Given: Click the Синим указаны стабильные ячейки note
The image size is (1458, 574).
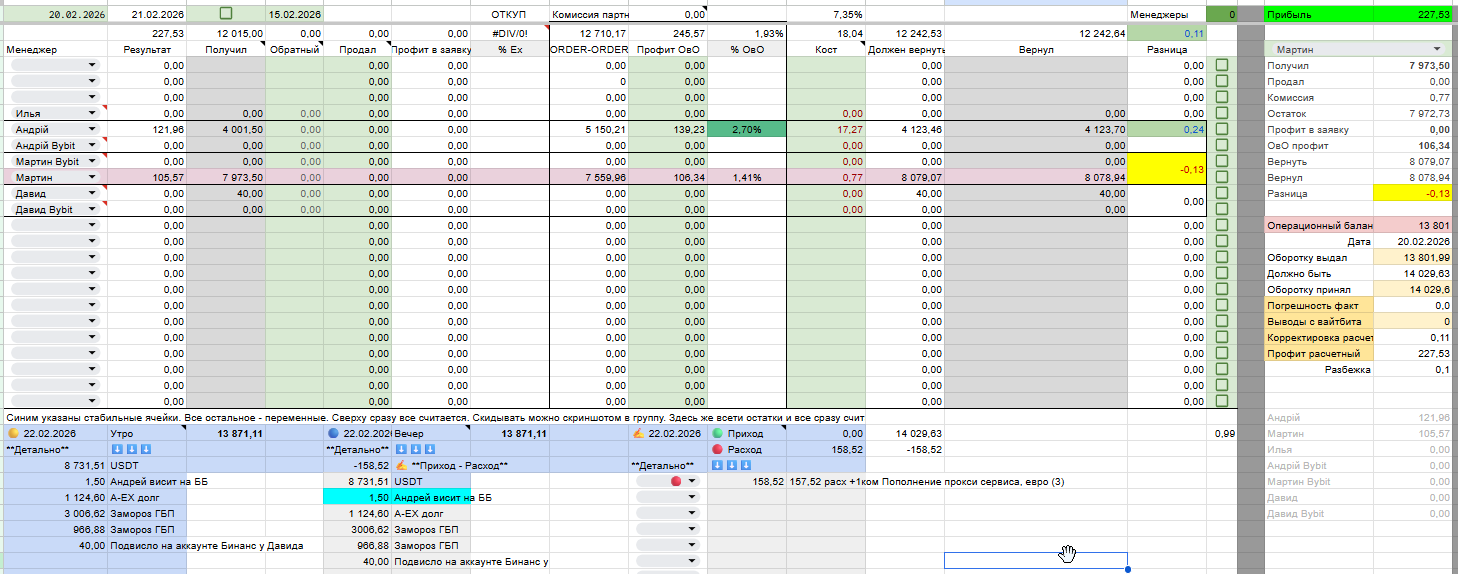Looking at the screenshot, I should 434,416.
